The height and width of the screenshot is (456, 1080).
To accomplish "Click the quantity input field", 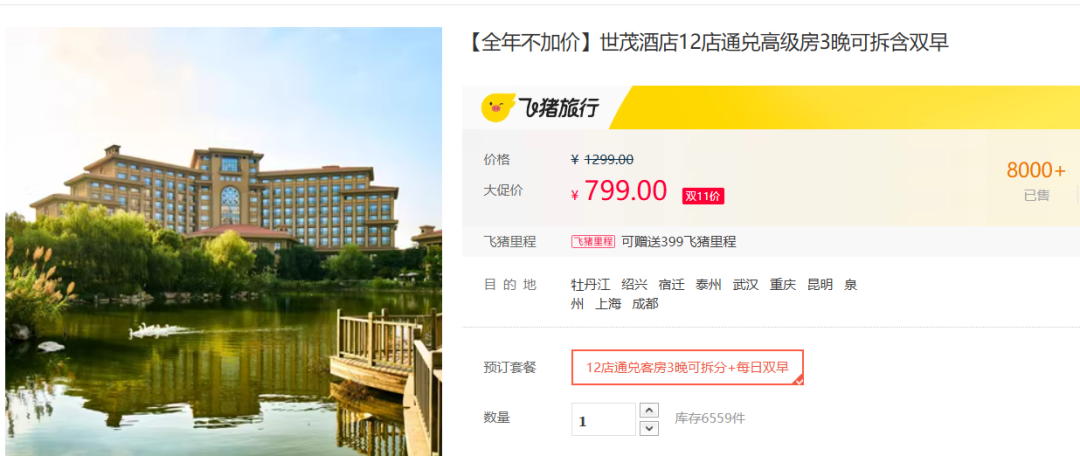I will 603,419.
